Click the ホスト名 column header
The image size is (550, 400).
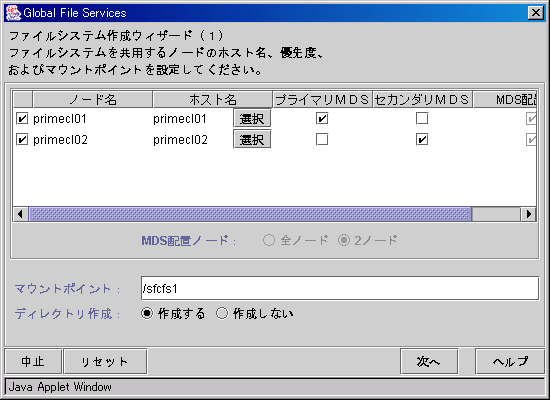pyautogui.click(x=213, y=100)
